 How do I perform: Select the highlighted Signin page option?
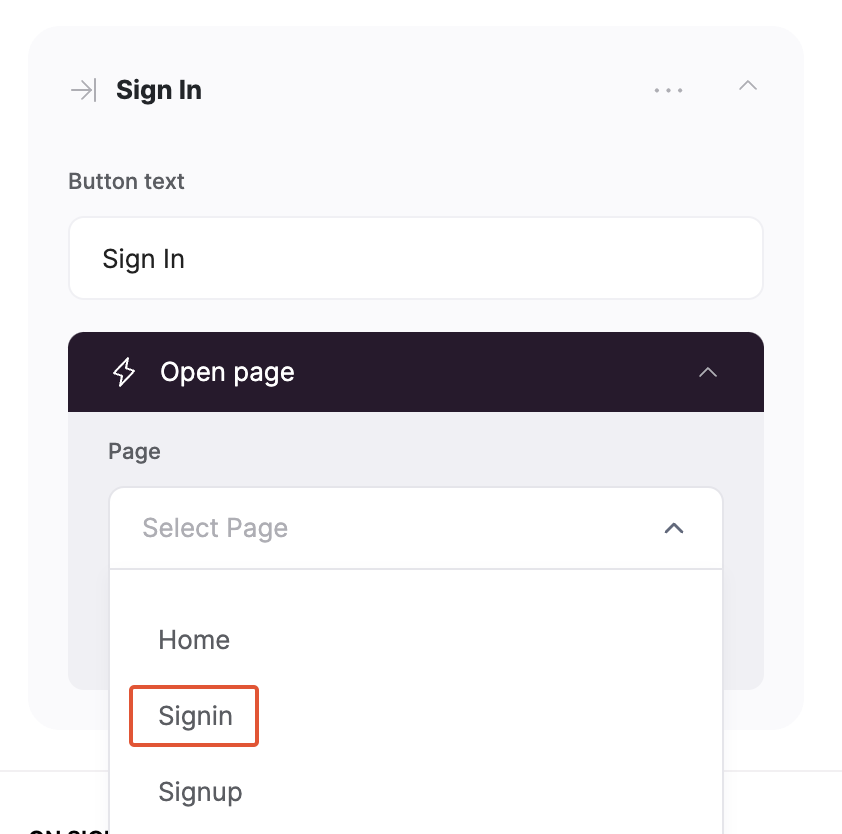193,715
